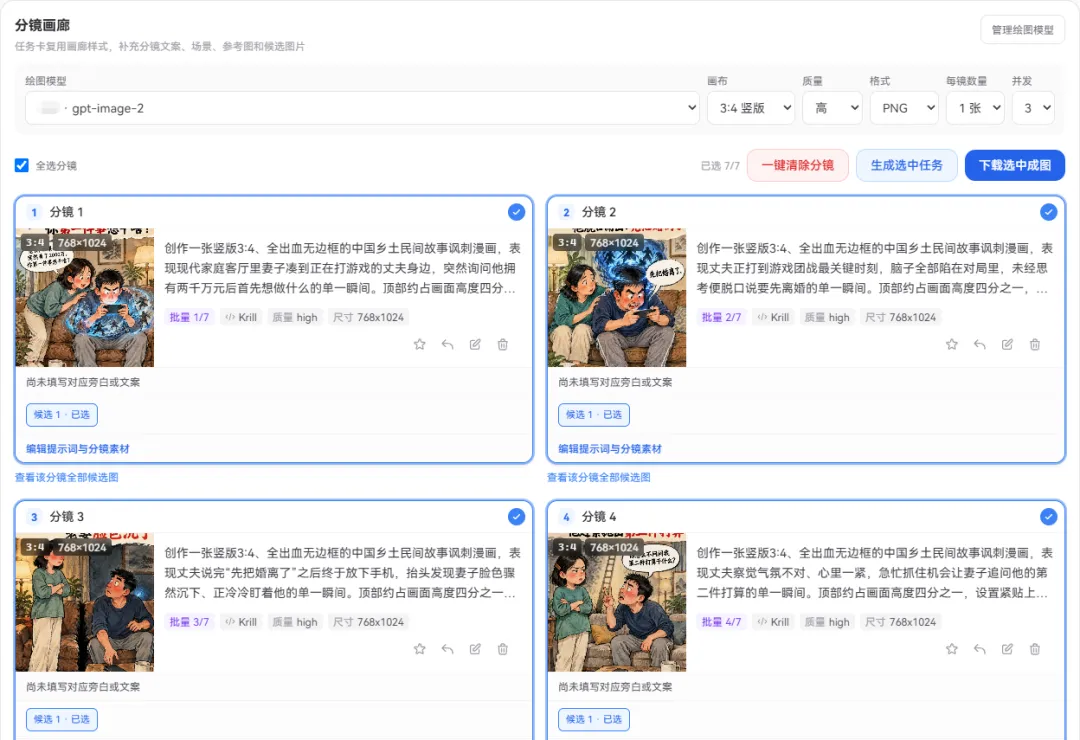This screenshot has height=740, width=1080.
Task: Deselect 分镜 1 via its blue checkmark
Action: [516, 212]
